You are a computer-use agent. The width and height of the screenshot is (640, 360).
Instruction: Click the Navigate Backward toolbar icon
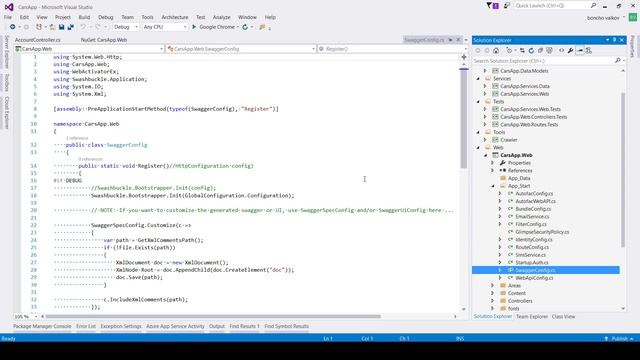pos(13,27)
